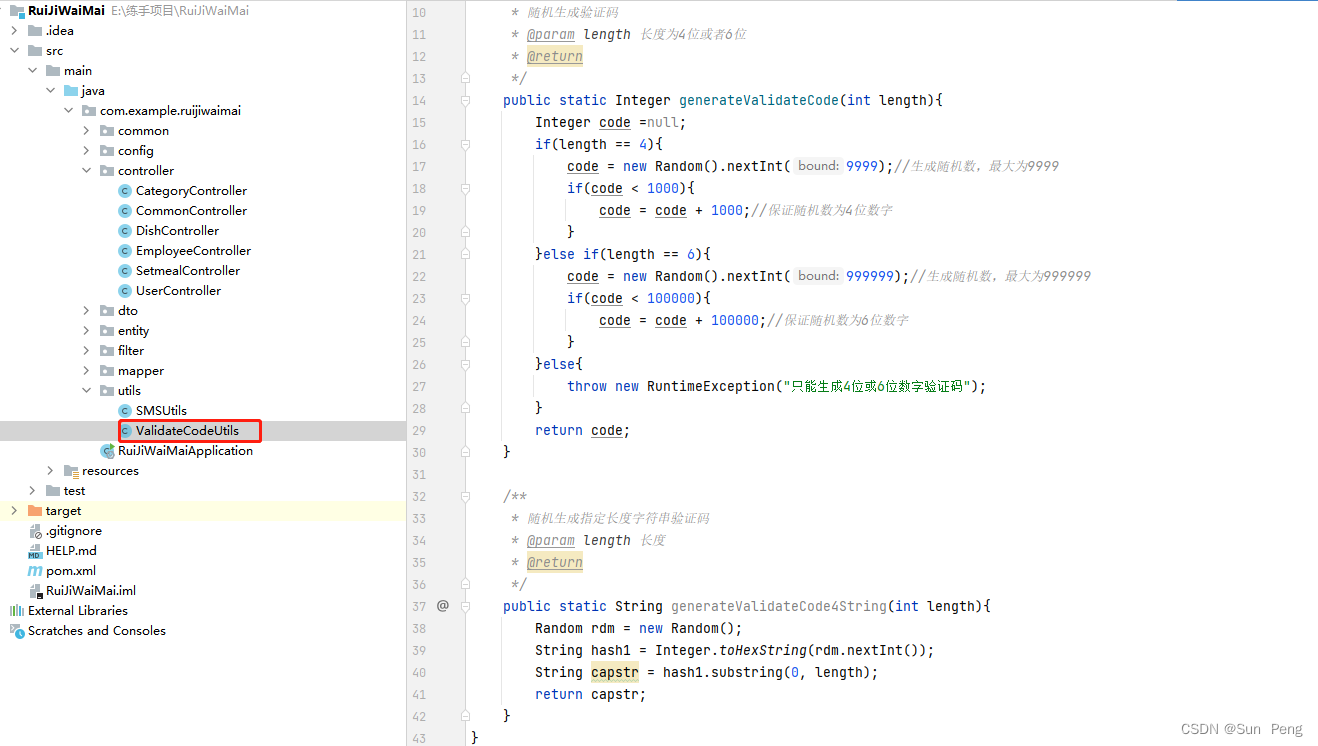
Task: Select EmployeeController file
Action: (193, 251)
